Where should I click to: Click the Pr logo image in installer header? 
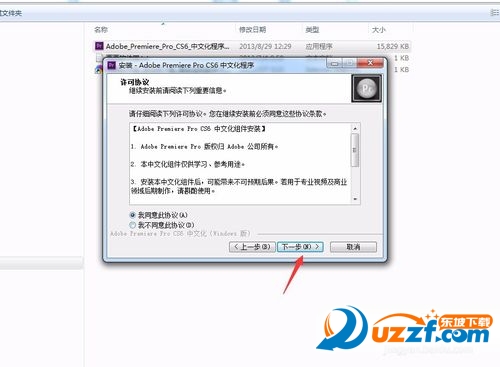(x=366, y=88)
